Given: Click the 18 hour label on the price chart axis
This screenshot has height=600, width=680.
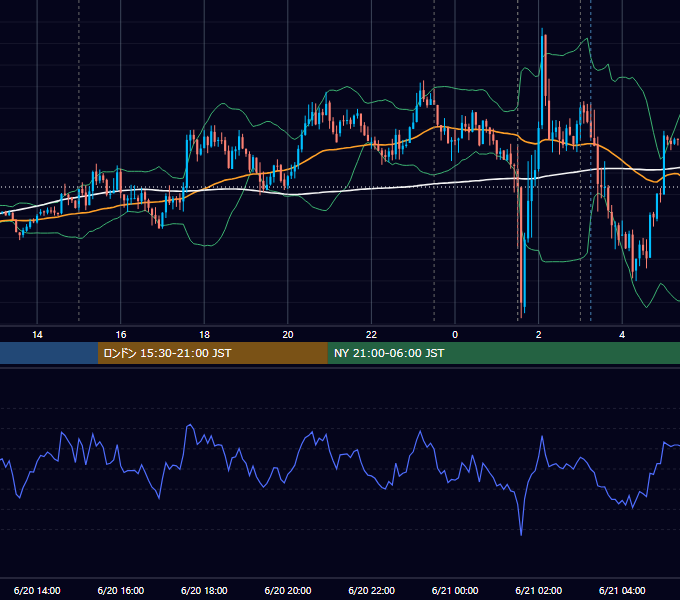Looking at the screenshot, I should coord(204,335).
